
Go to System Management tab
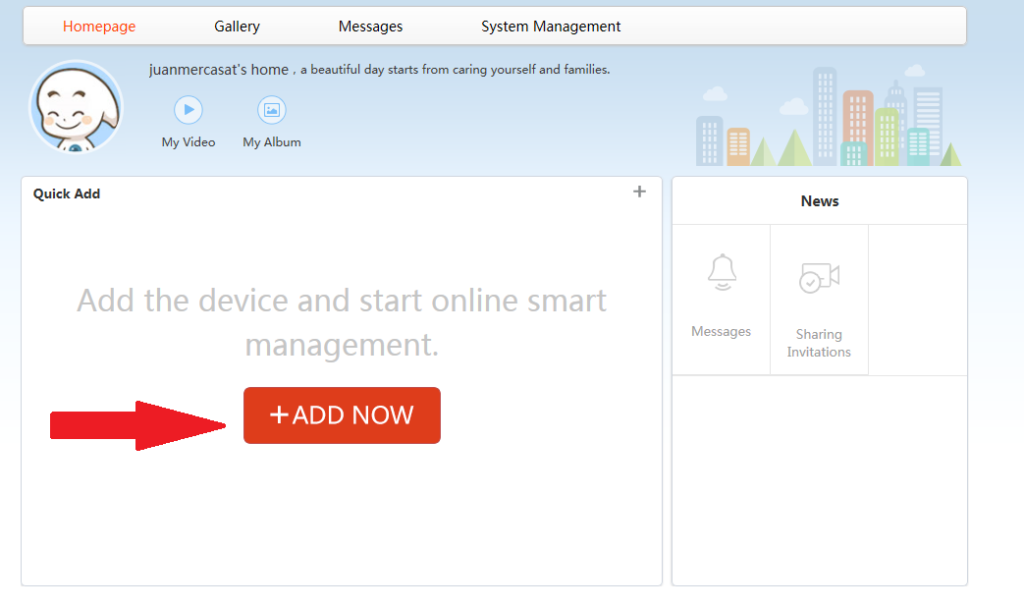(551, 26)
